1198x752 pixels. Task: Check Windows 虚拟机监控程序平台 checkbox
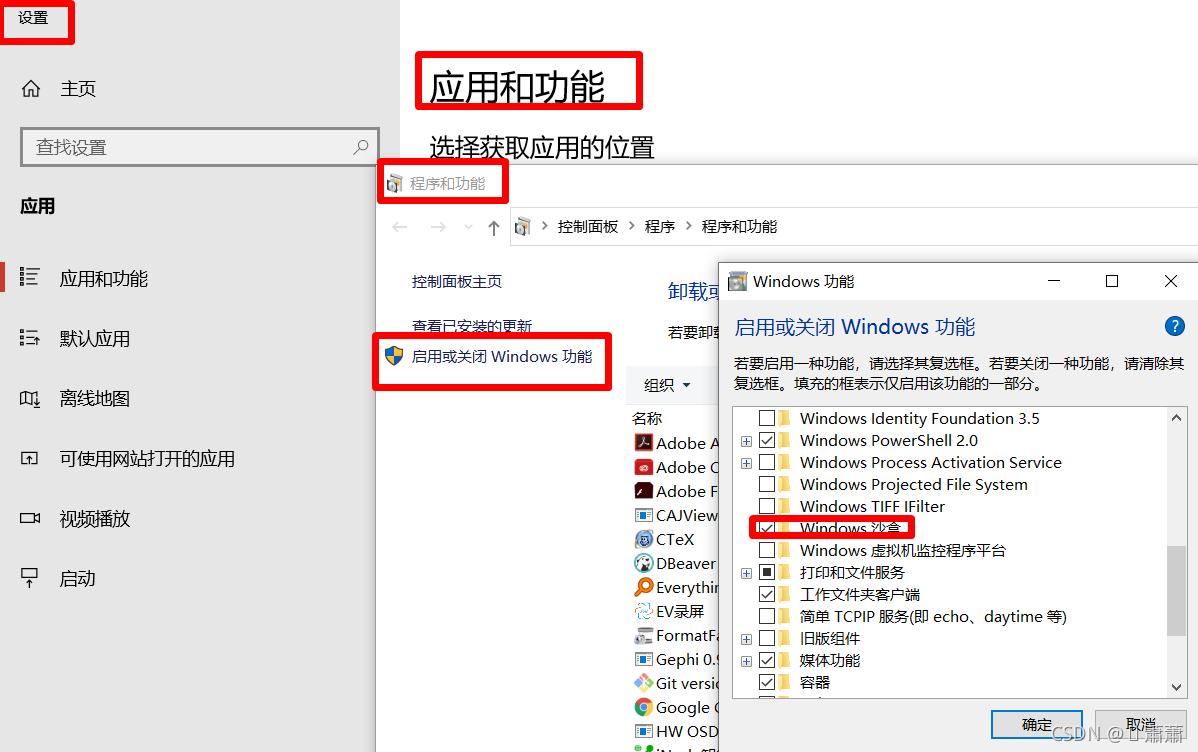click(x=767, y=550)
